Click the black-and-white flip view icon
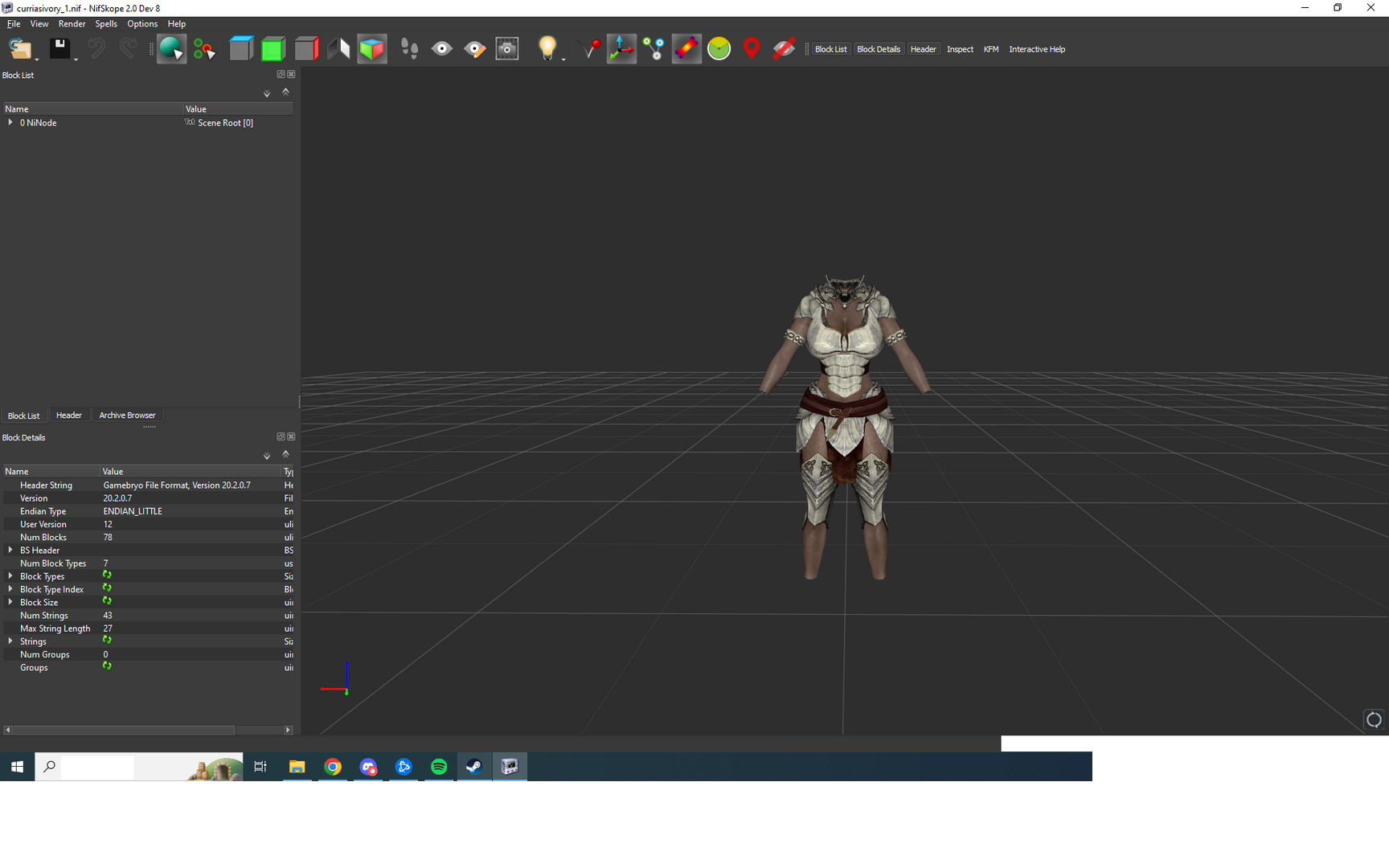 [x=338, y=49]
